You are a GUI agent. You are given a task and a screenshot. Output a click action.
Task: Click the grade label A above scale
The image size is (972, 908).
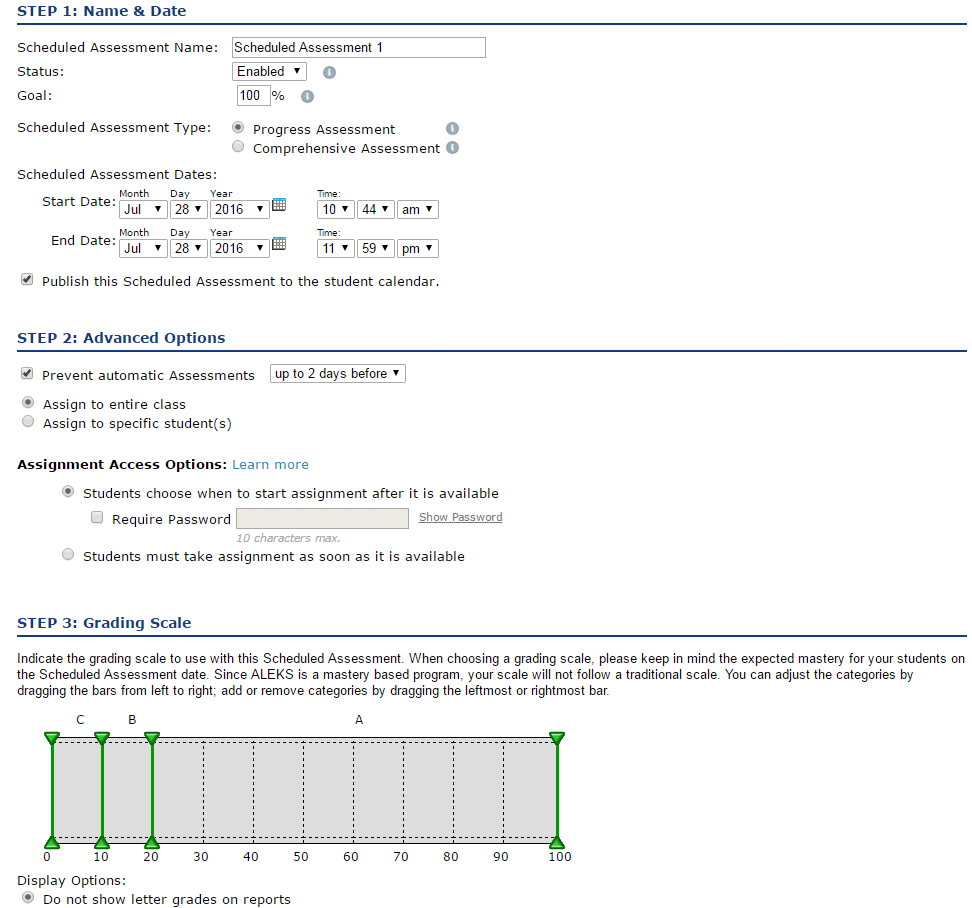359,720
